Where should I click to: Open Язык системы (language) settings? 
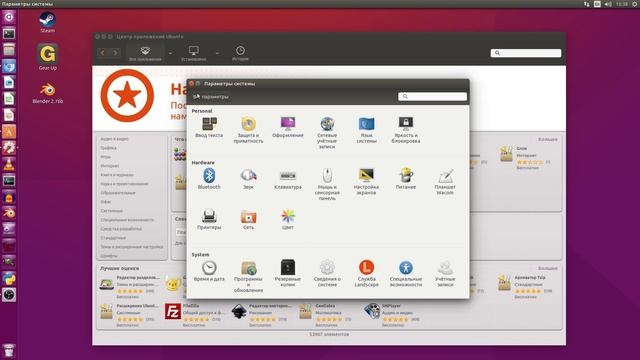[x=366, y=130]
